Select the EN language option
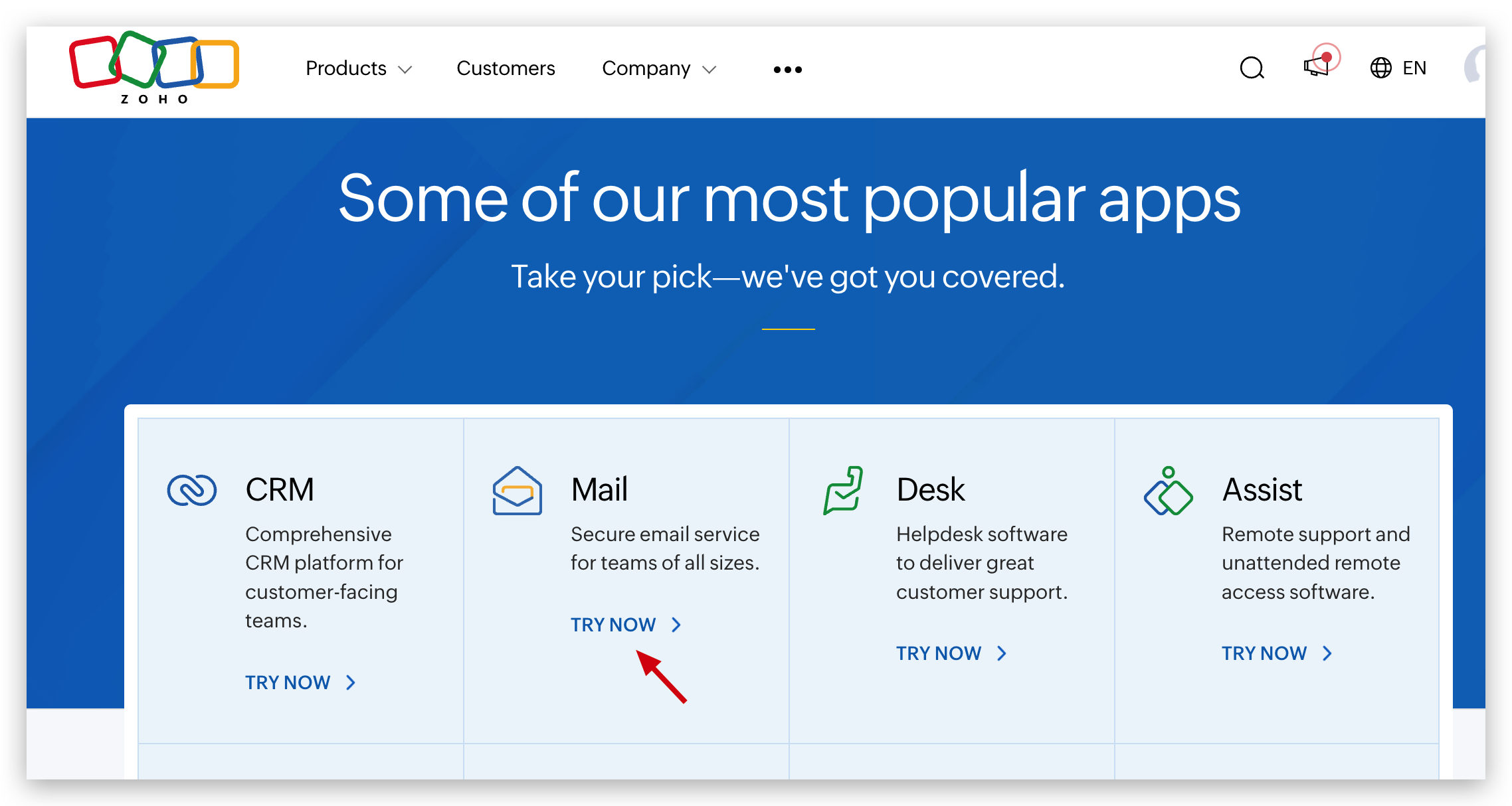1512x806 pixels. coord(1414,68)
